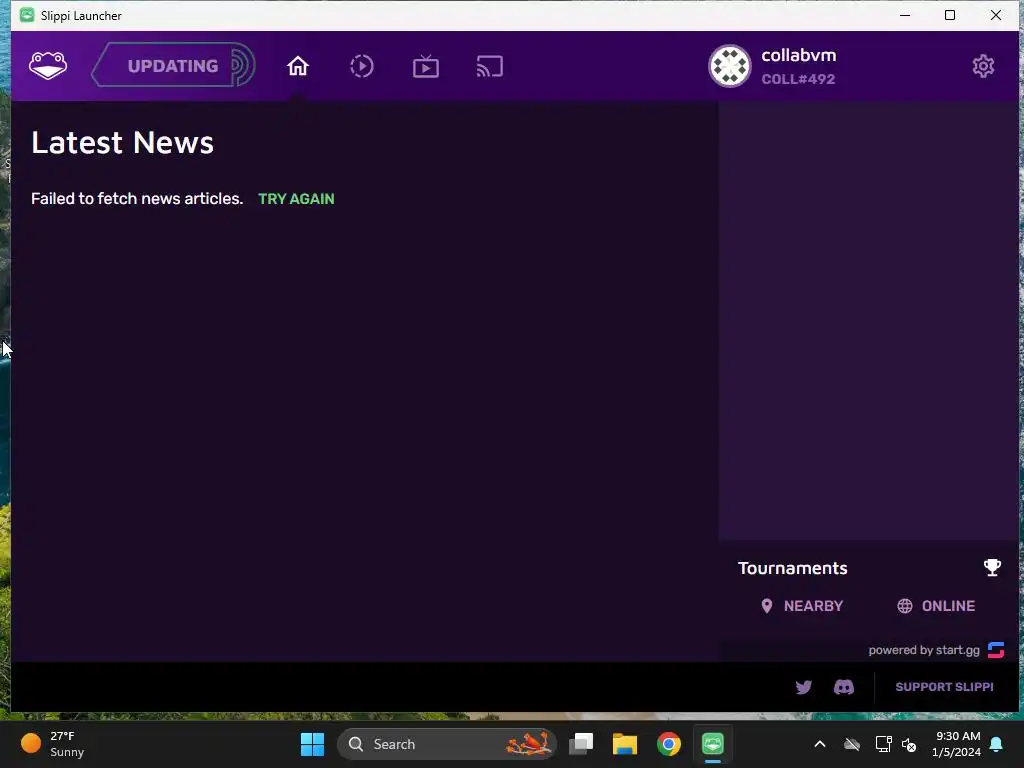Click SUPPORT SLIPPI link

click(944, 687)
